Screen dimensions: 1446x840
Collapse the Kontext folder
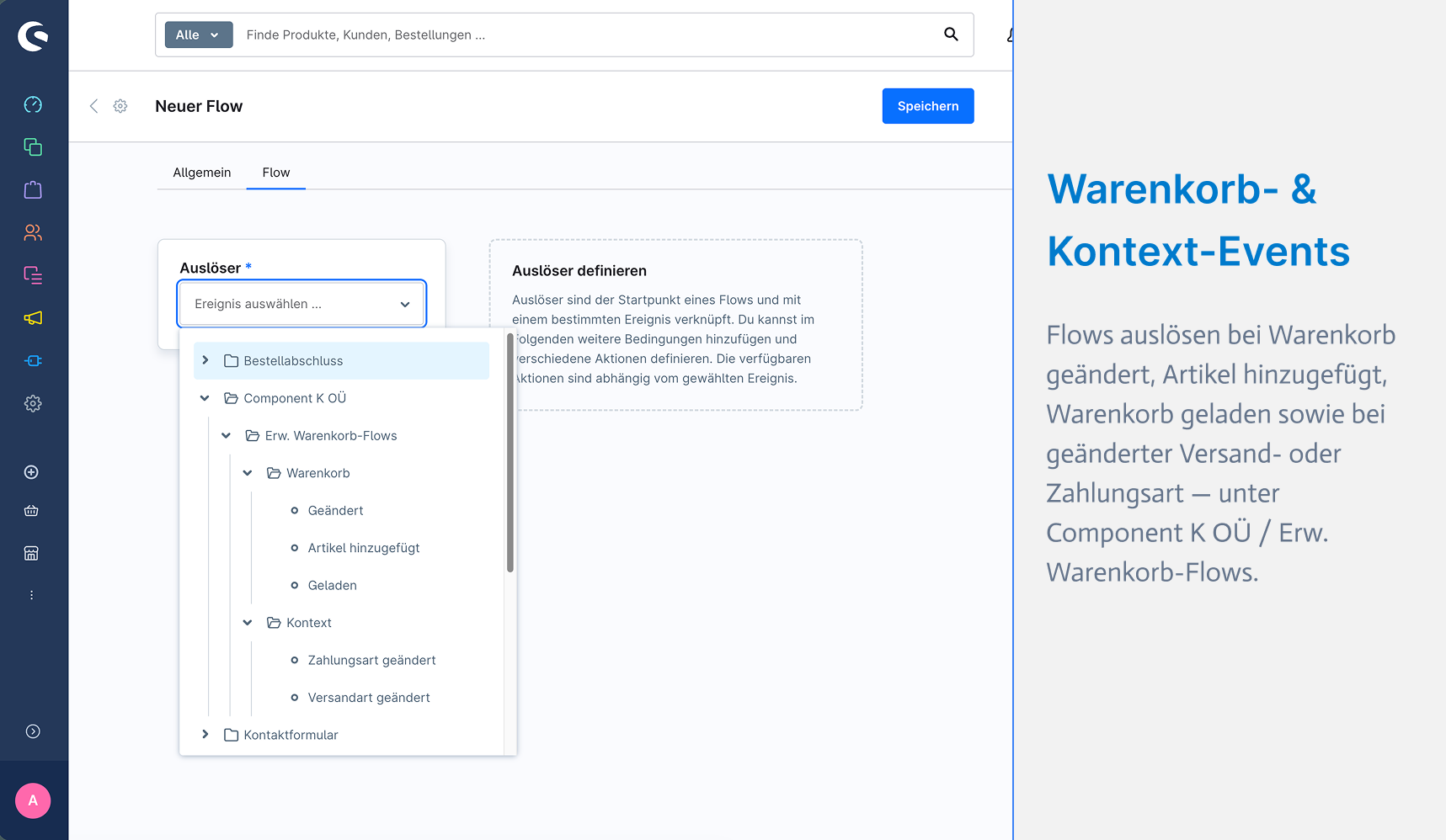point(248,623)
